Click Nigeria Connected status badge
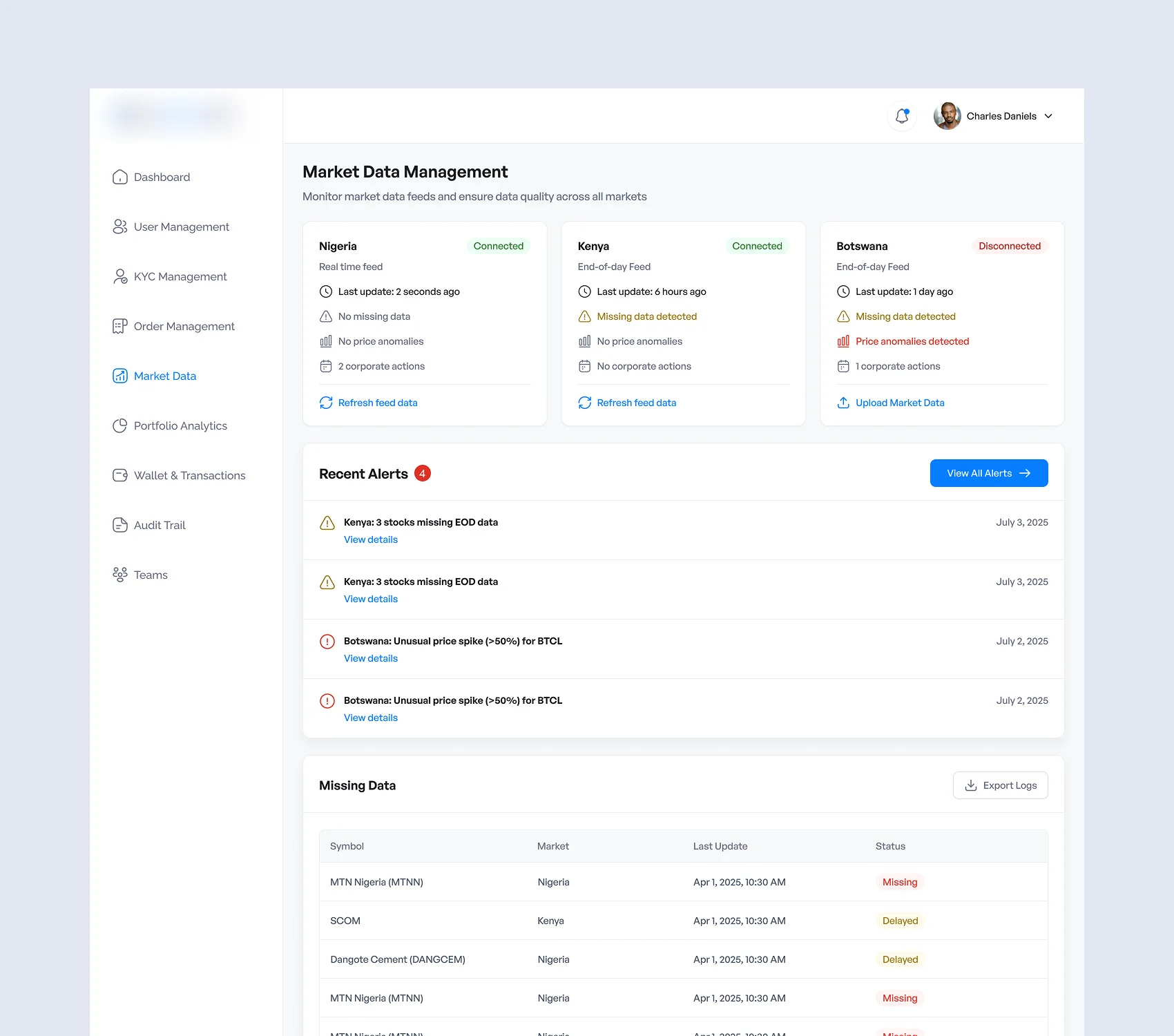This screenshot has height=1036, width=1174. 499,246
